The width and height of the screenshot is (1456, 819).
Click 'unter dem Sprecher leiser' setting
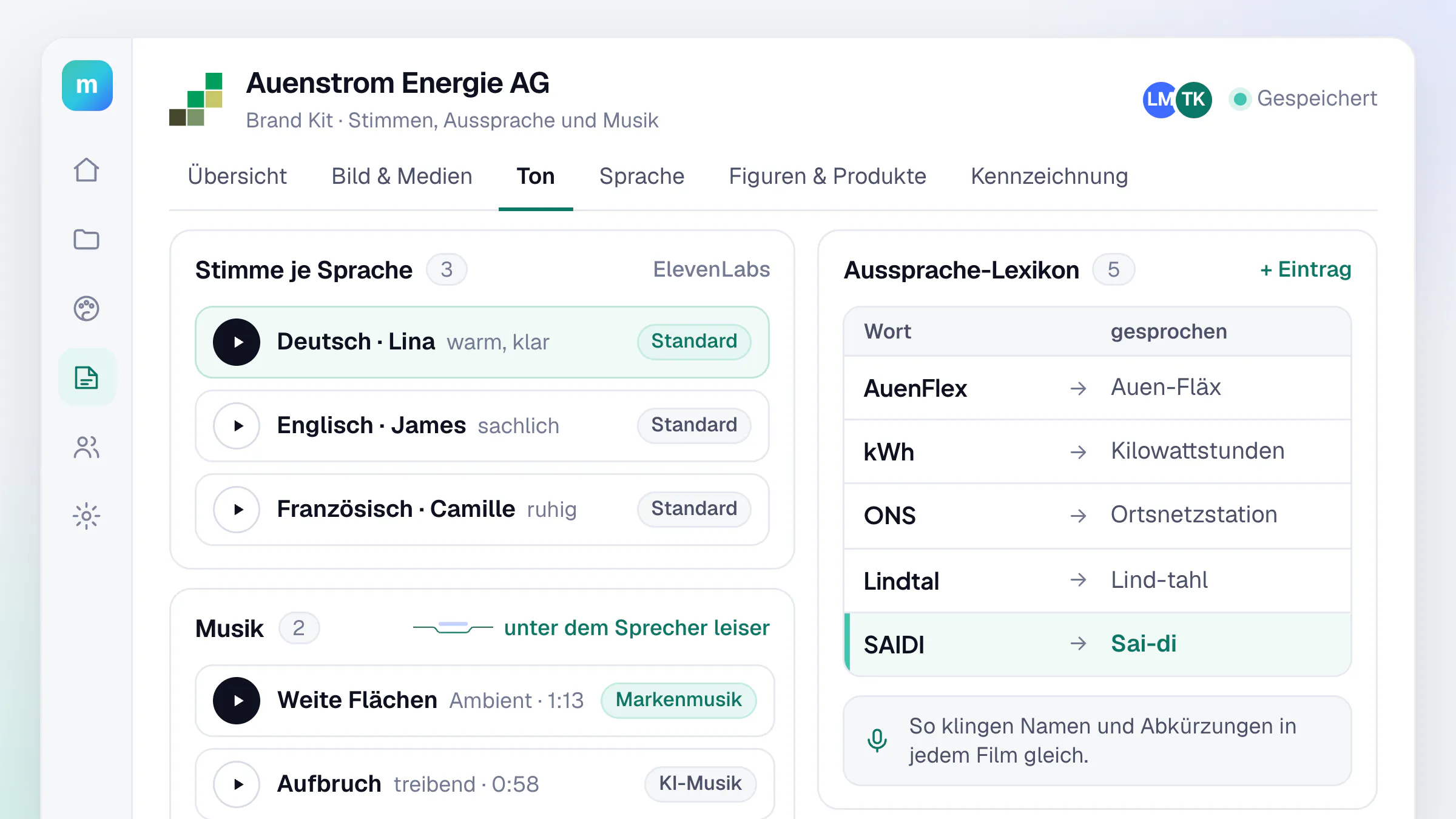637,628
